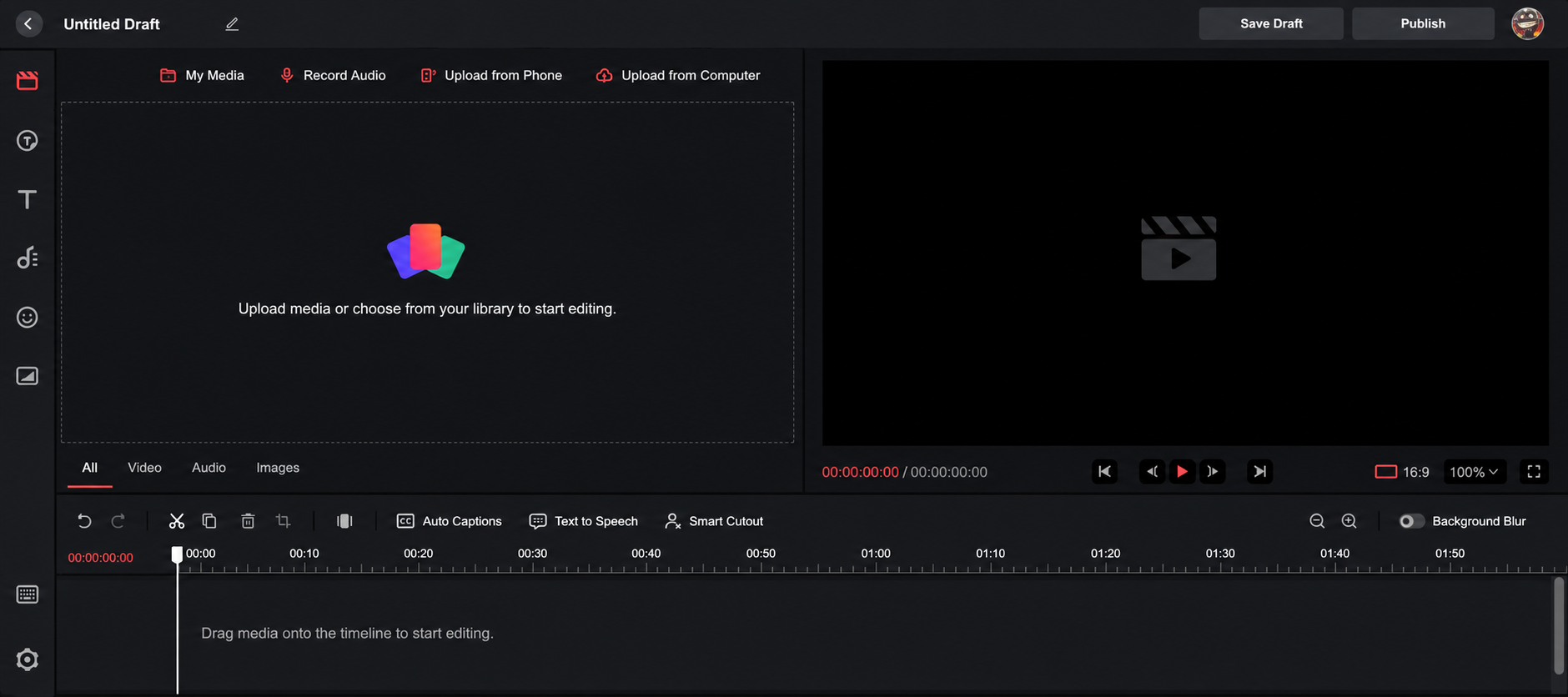Click the timeline vertical scrollbar
The image size is (1568, 697).
[x=1559, y=625]
